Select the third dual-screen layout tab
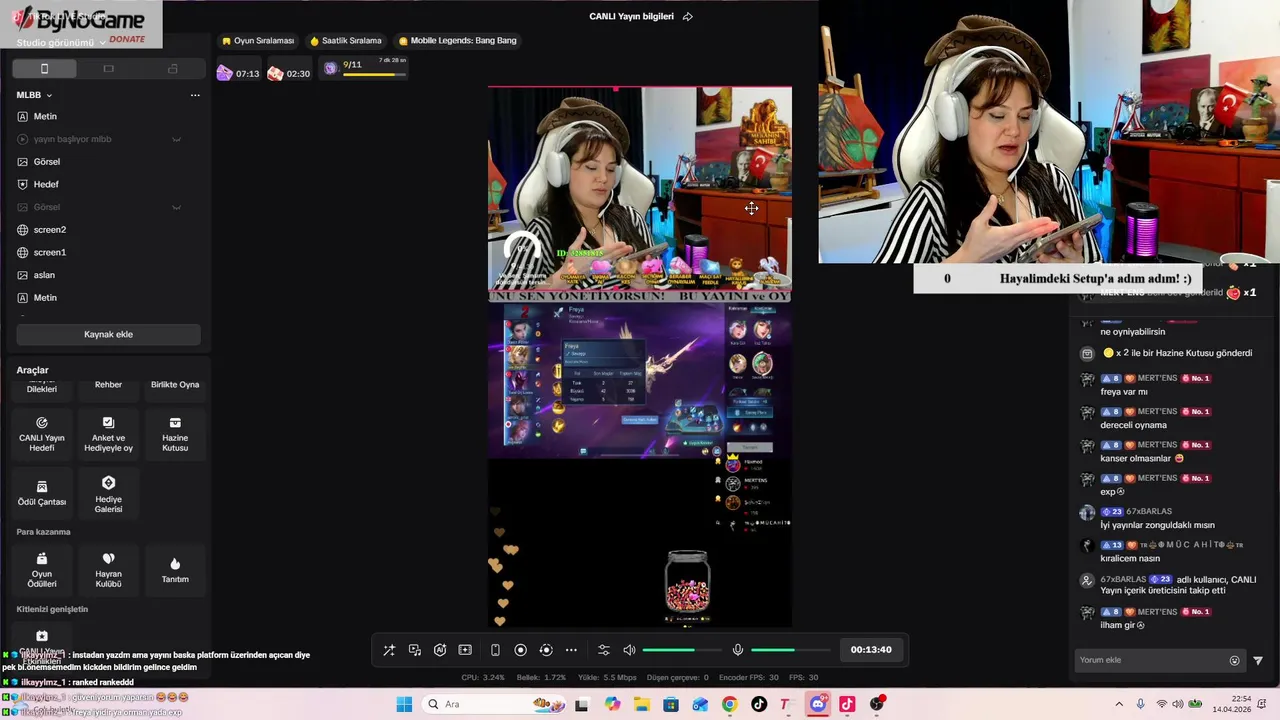Image resolution: width=1280 pixels, height=720 pixels. [172, 68]
